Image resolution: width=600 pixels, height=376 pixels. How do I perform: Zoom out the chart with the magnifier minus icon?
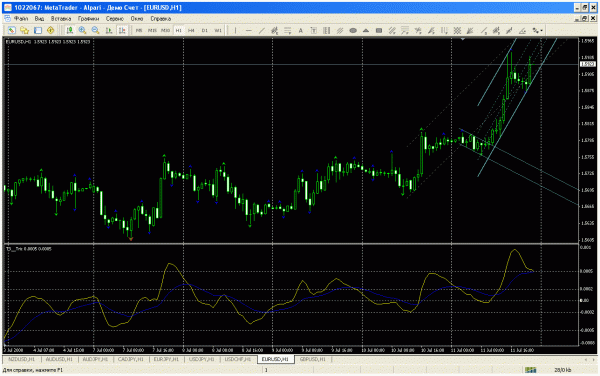(95, 30)
